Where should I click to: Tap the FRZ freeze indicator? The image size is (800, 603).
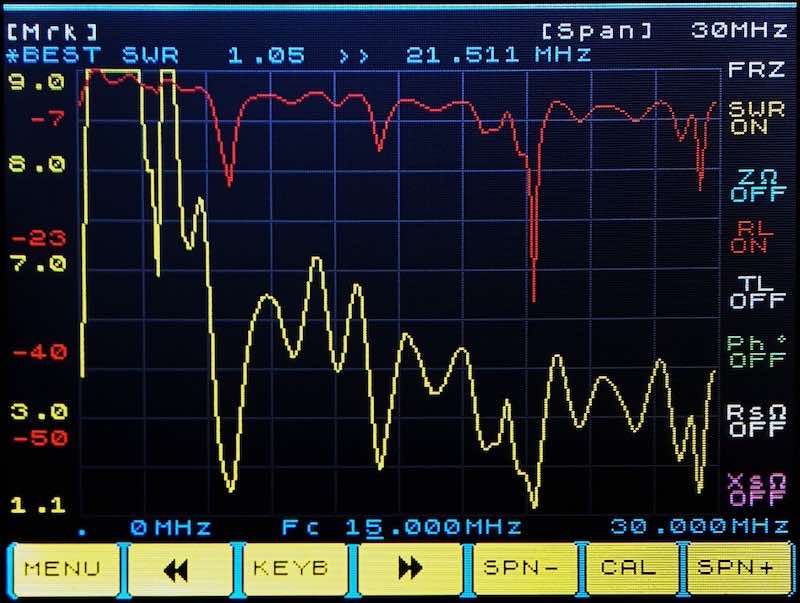[750, 71]
